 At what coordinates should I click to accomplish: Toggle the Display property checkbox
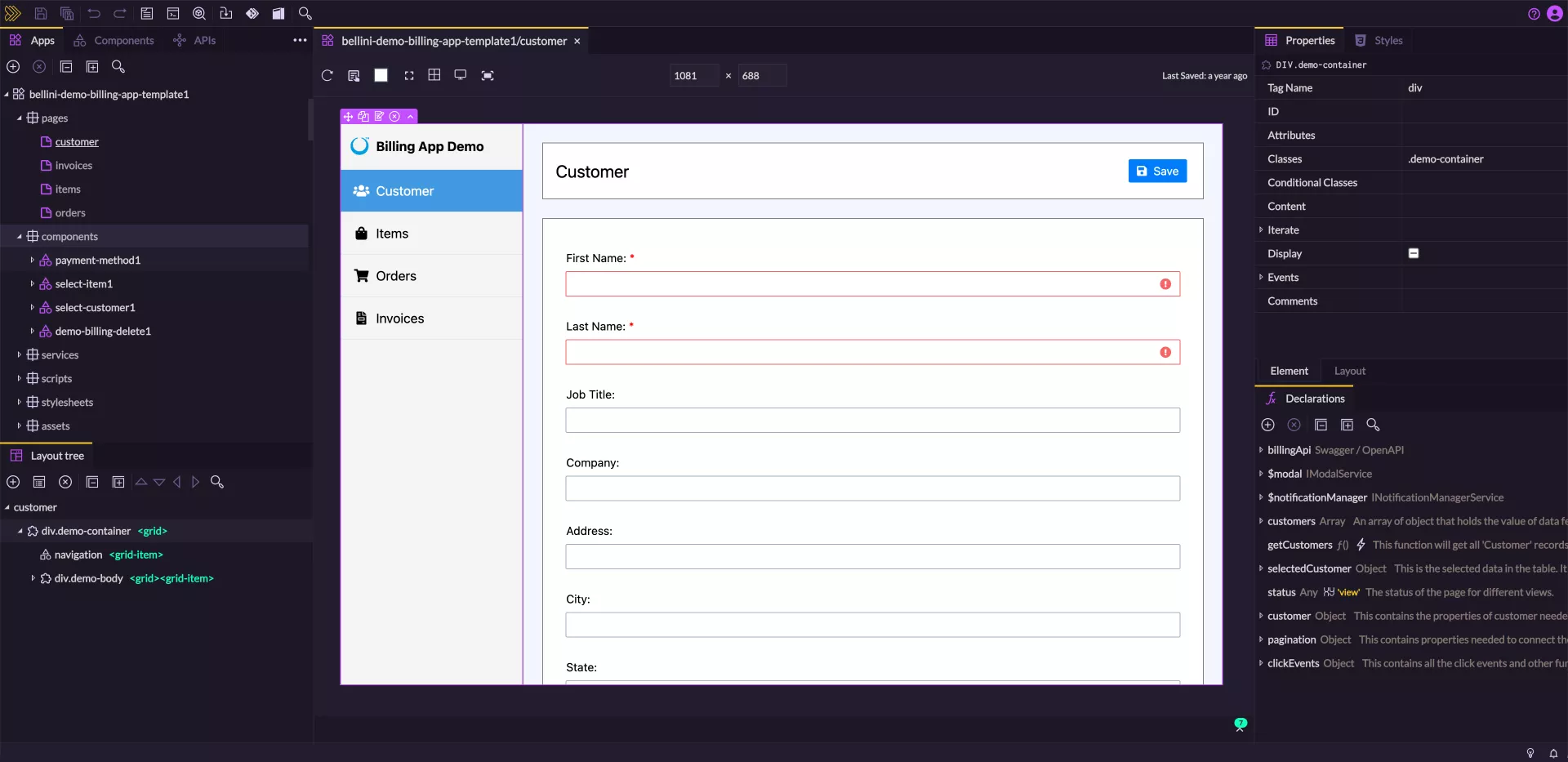click(x=1414, y=253)
